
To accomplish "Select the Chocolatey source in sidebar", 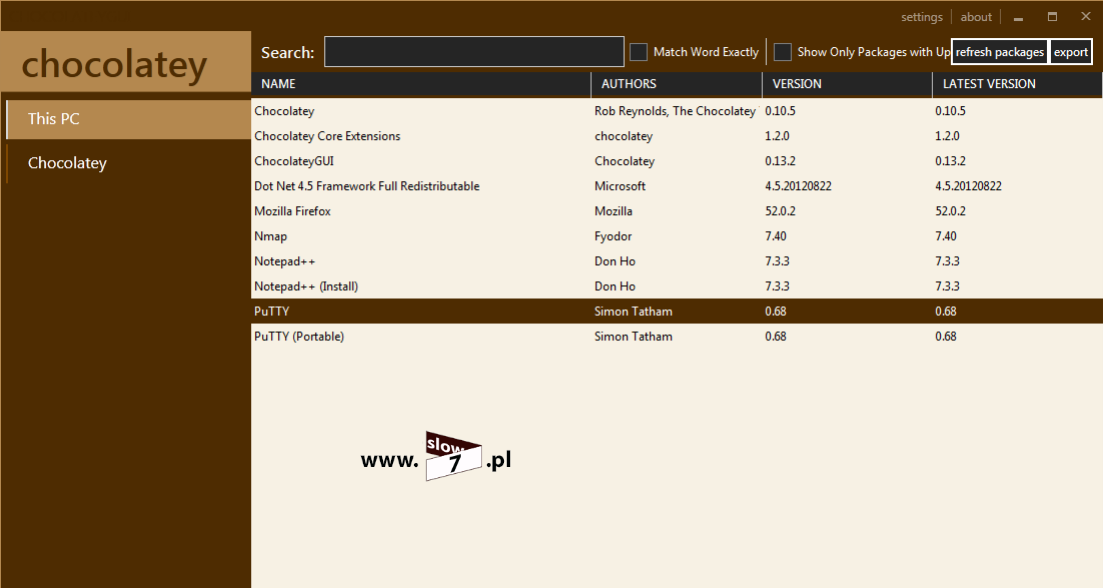I will click(x=128, y=163).
